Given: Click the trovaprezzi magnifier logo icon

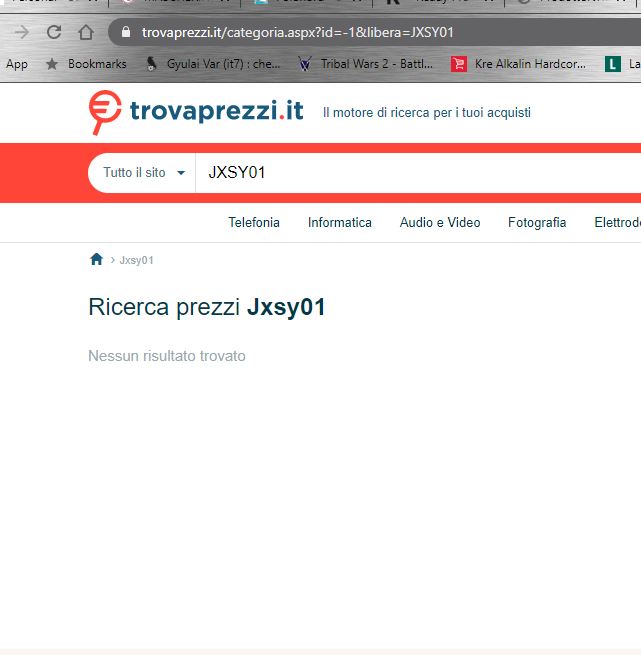Looking at the screenshot, I should 104,112.
